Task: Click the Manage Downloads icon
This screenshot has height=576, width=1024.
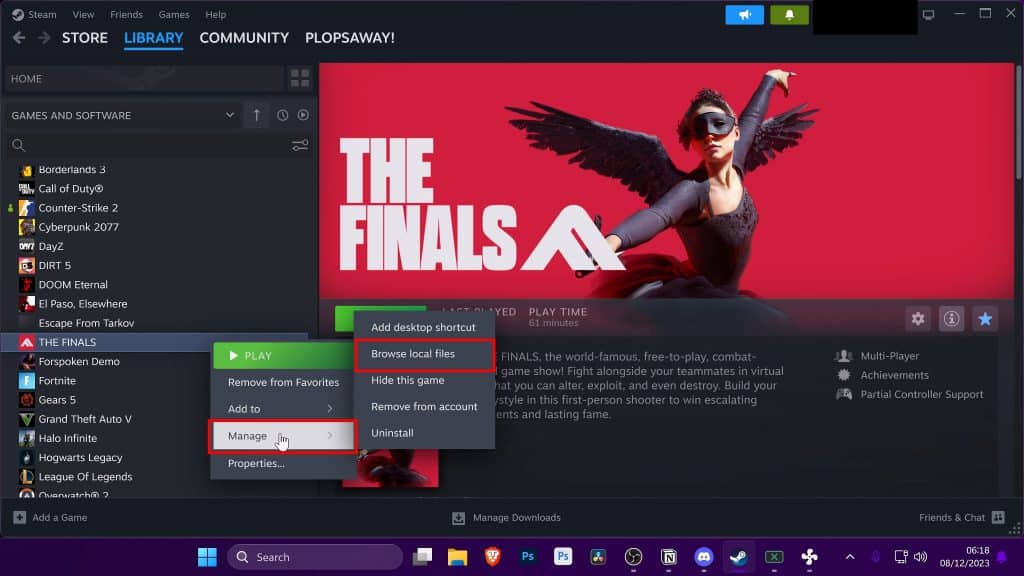Action: [458, 517]
